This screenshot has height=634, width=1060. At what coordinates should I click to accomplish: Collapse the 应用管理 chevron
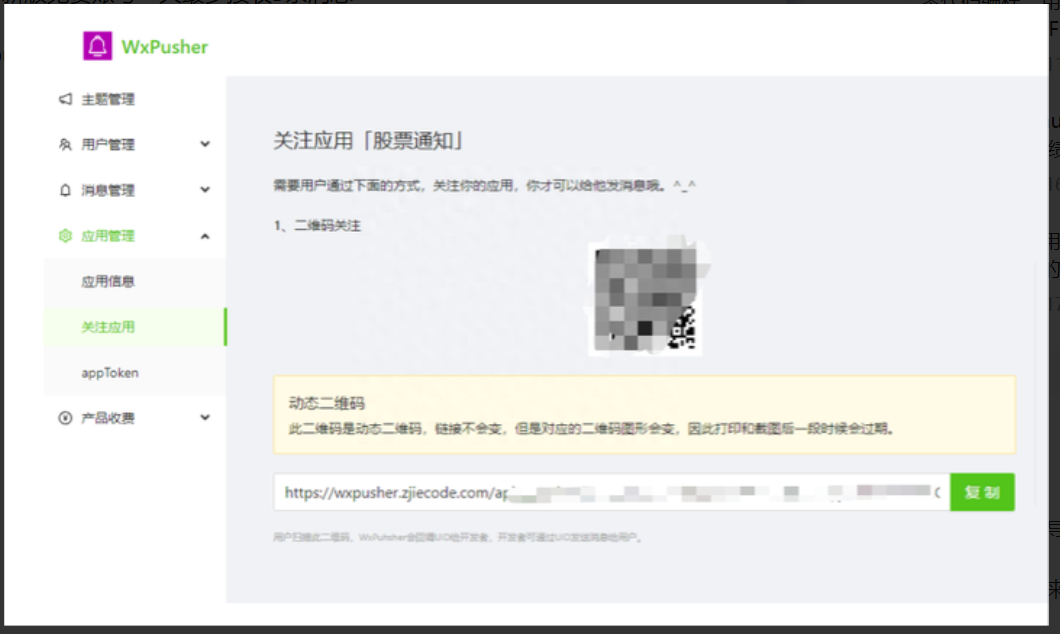click(205, 236)
